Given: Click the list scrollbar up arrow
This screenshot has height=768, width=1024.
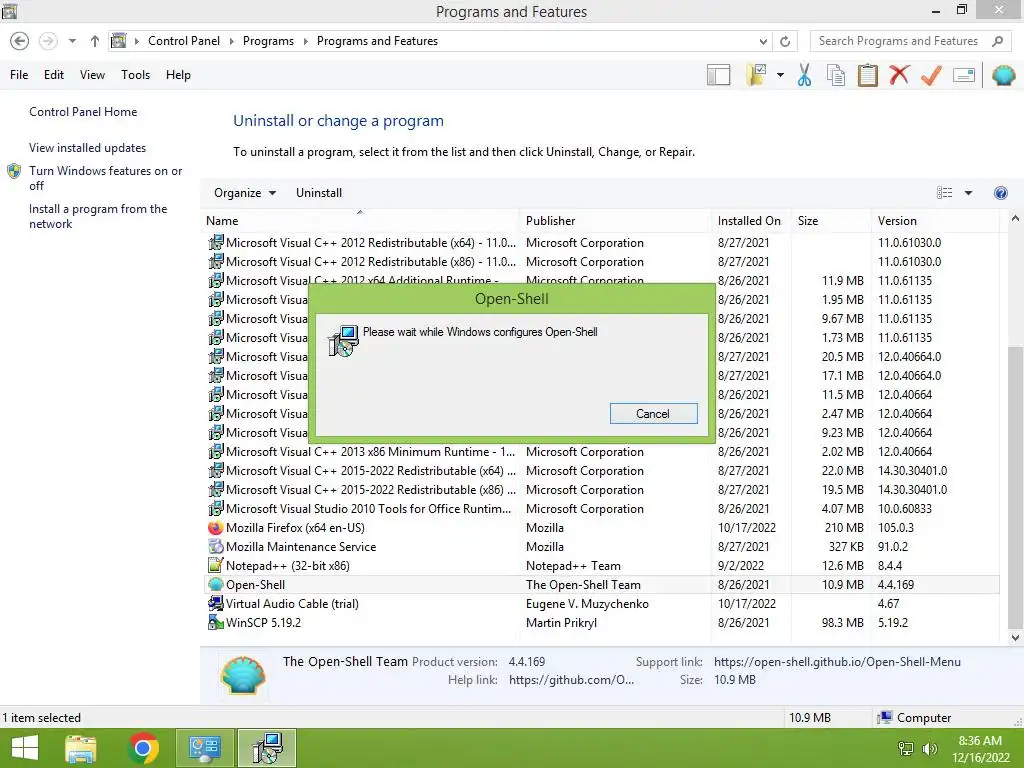Looking at the screenshot, I should point(1015,219).
